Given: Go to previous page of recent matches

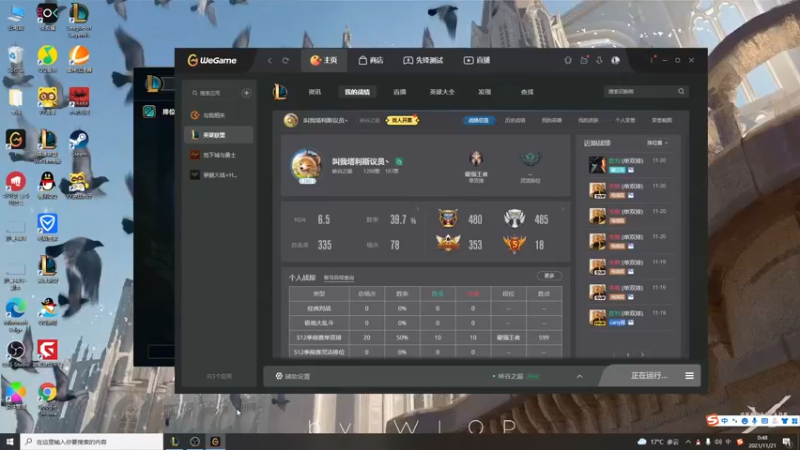Looking at the screenshot, I should coord(614,355).
